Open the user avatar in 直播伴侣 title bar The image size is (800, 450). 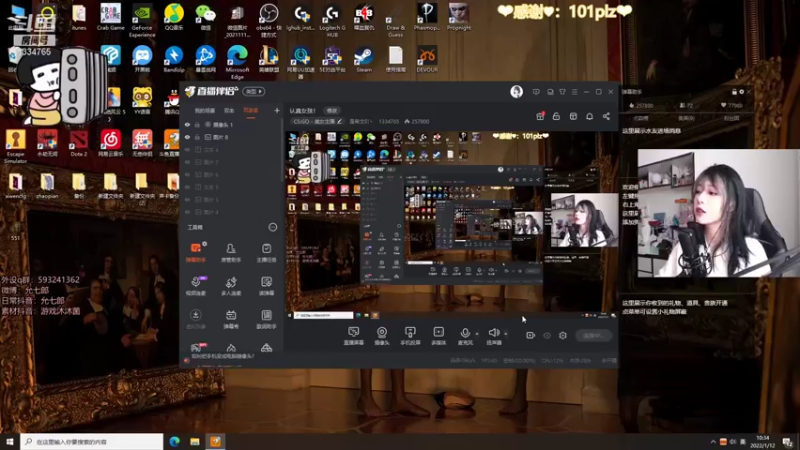(x=516, y=92)
